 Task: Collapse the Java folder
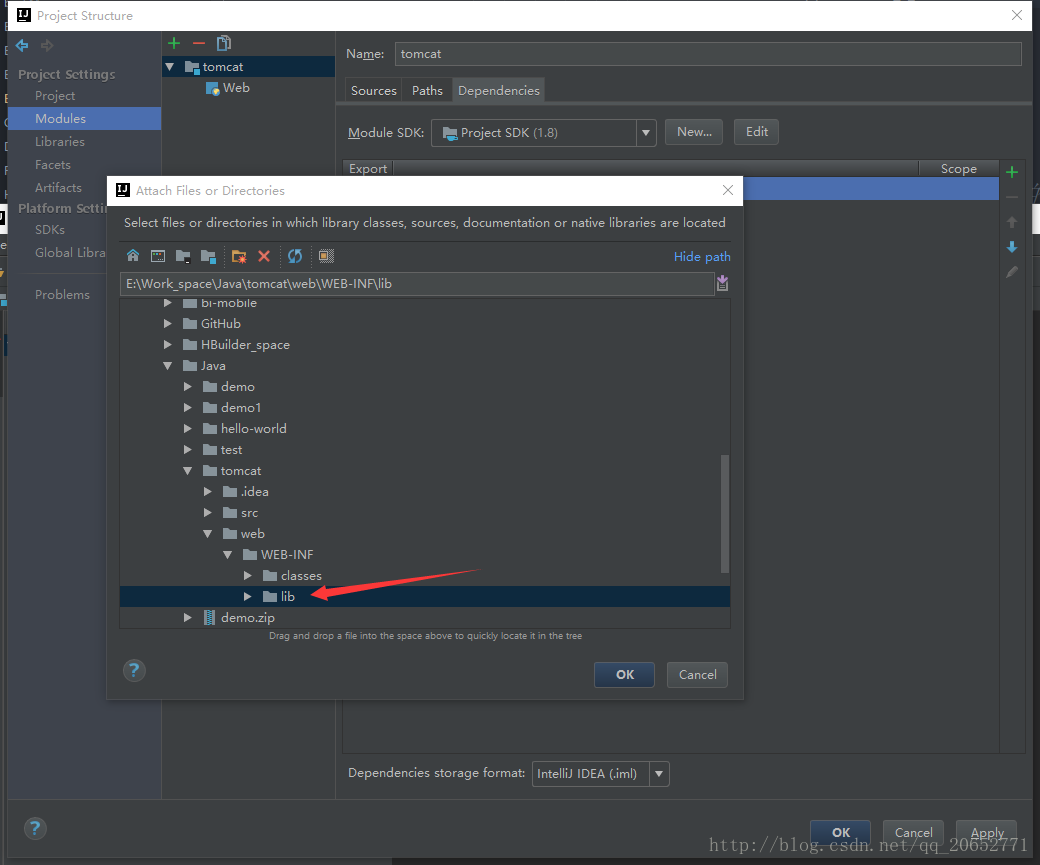click(168, 366)
